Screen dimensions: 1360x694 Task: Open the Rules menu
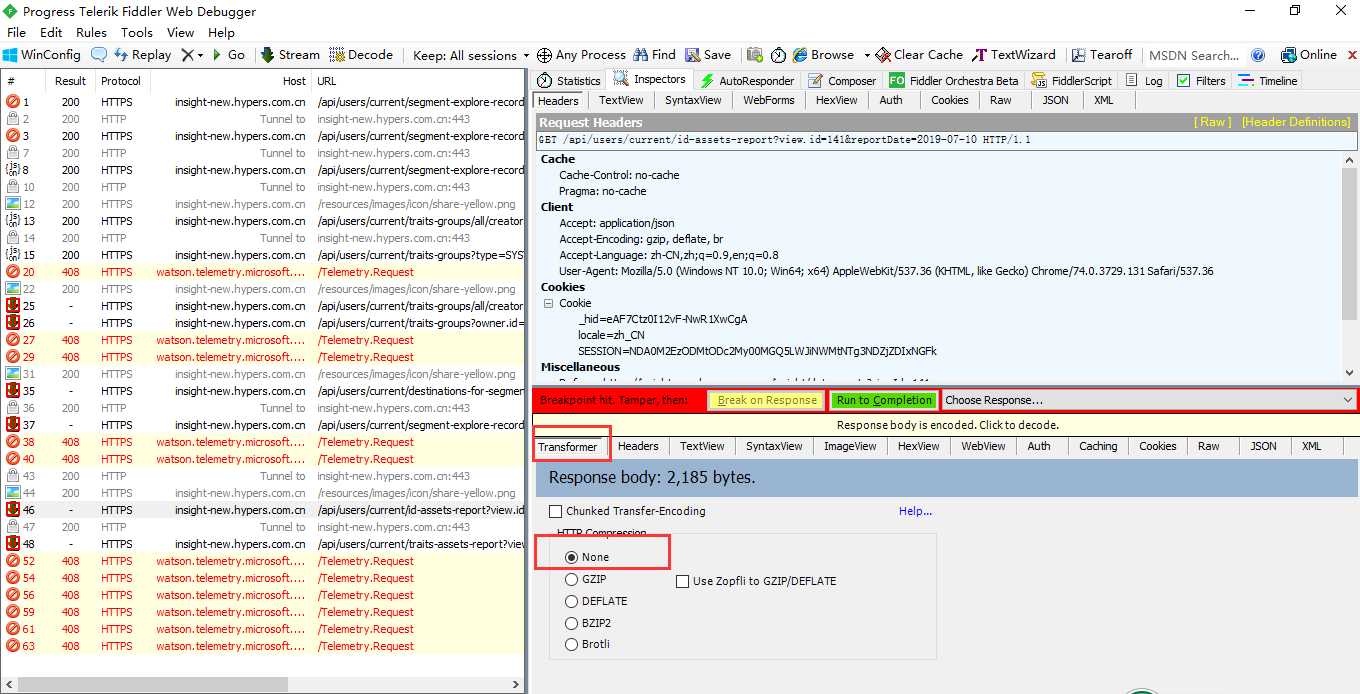click(91, 32)
